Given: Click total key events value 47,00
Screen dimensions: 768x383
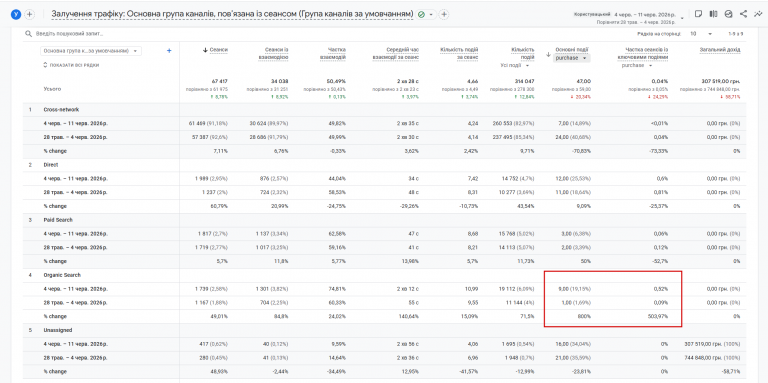Looking at the screenshot, I should tap(584, 81).
